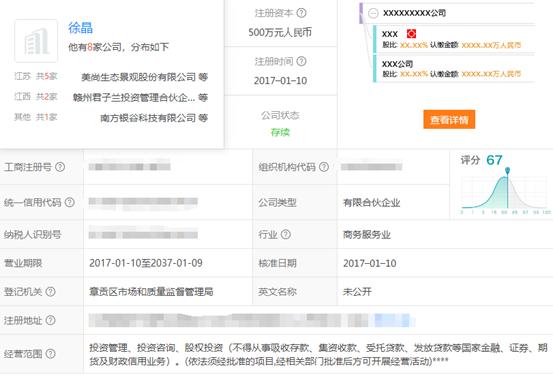Show help for 注册时间 question icon
553x379 pixels.
pos(301,61)
